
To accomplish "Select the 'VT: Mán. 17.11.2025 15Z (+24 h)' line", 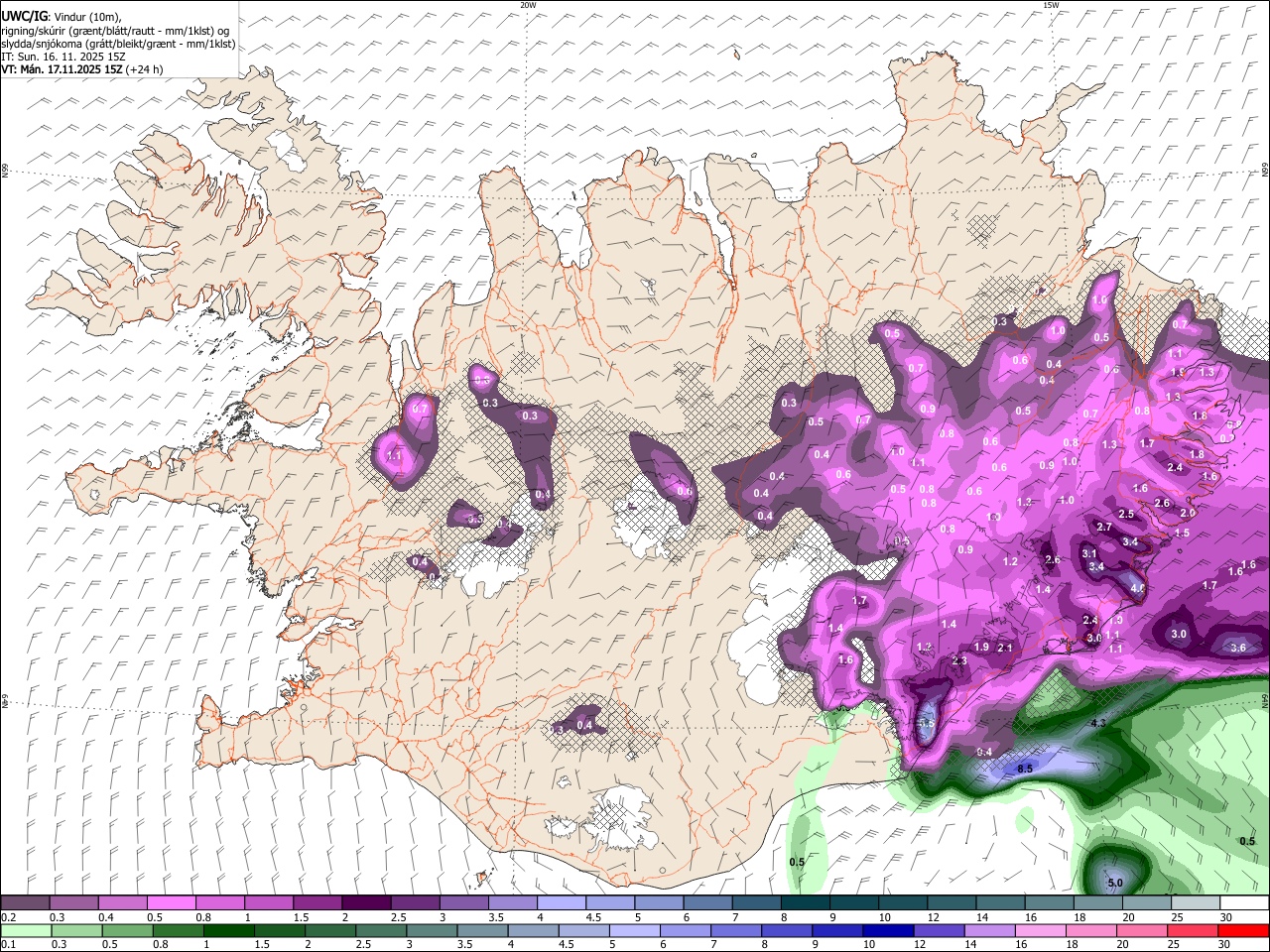I will point(82,69).
